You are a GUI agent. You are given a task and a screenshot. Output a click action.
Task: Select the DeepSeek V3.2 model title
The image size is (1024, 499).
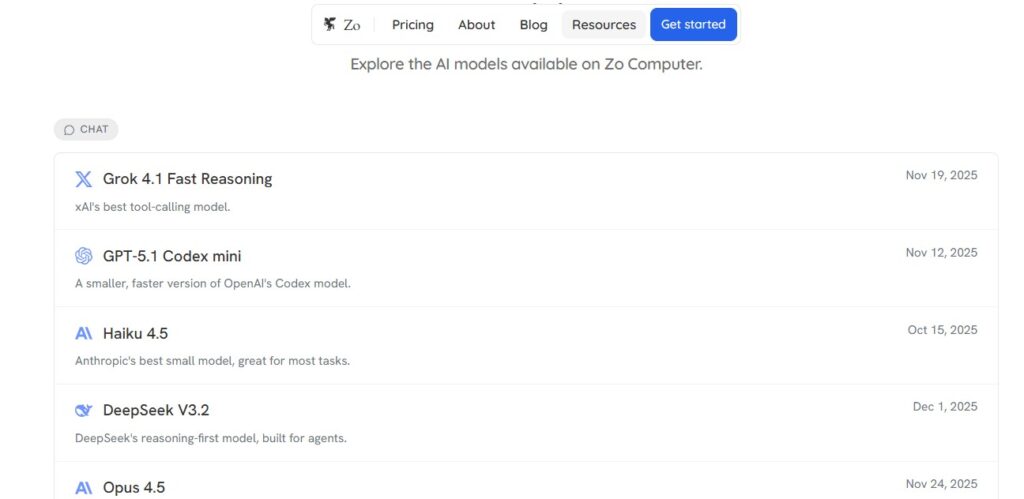click(x=156, y=410)
